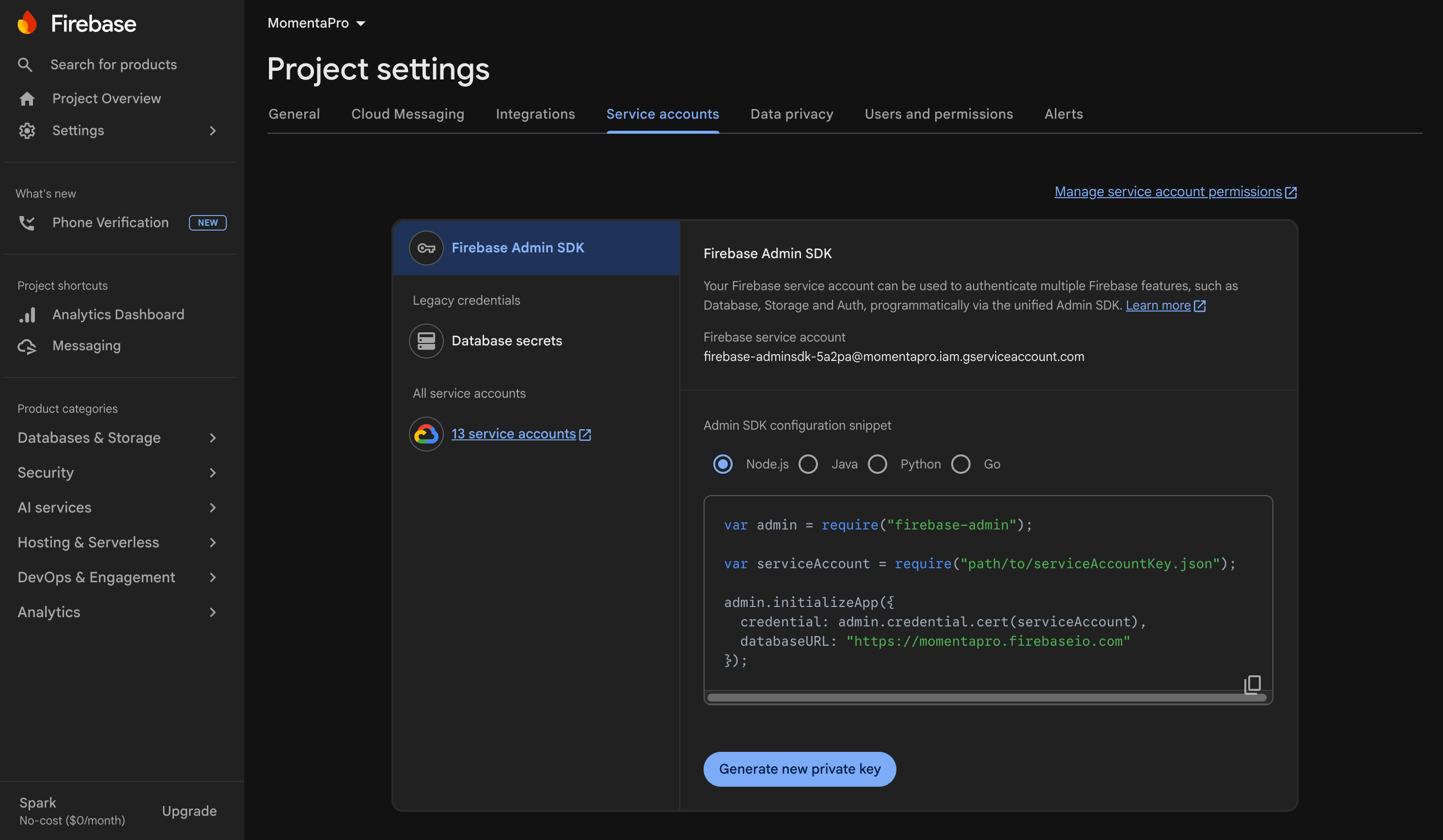This screenshot has height=840, width=1443.
Task: Click the Settings gear icon
Action: (x=27, y=130)
